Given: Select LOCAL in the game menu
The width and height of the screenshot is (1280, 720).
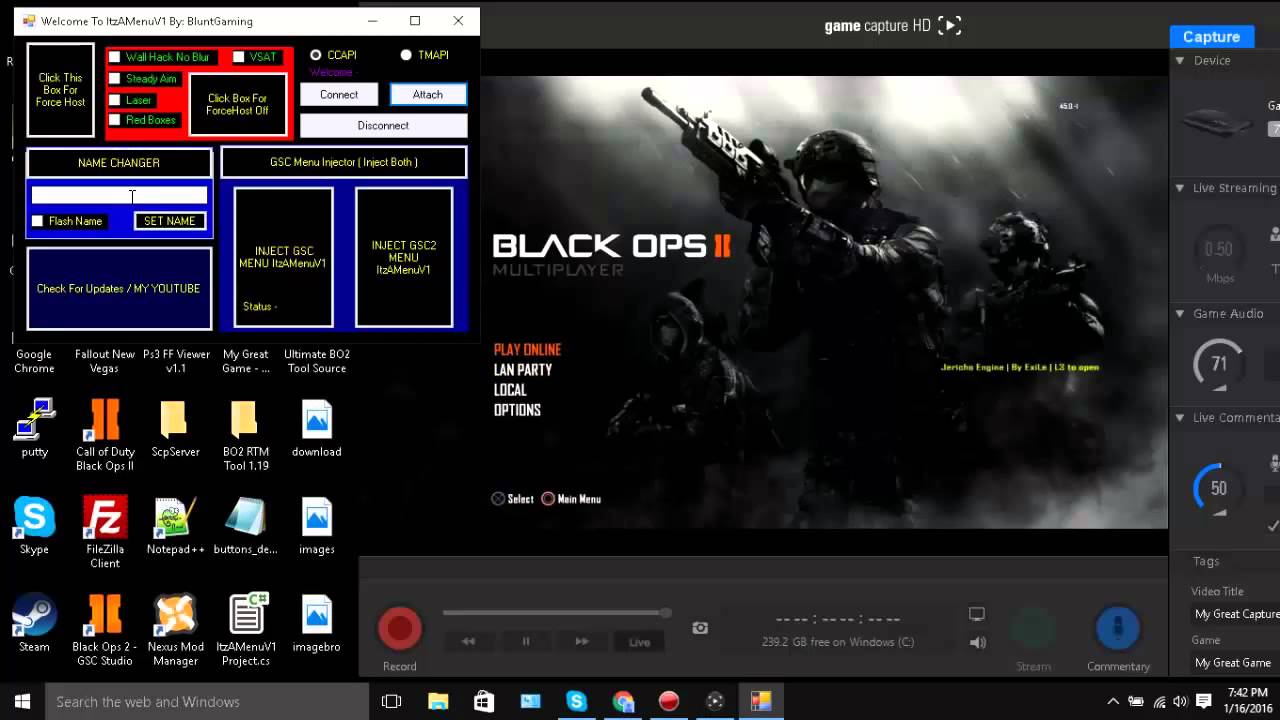Looking at the screenshot, I should click(510, 389).
